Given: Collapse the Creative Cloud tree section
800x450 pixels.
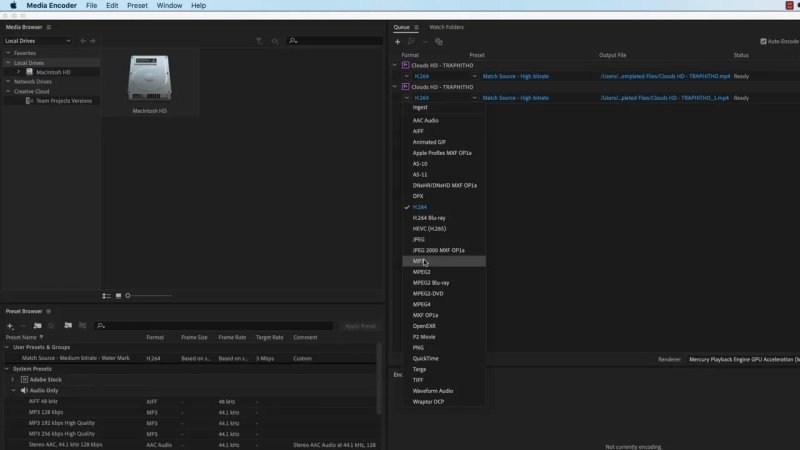Looking at the screenshot, I should point(8,91).
